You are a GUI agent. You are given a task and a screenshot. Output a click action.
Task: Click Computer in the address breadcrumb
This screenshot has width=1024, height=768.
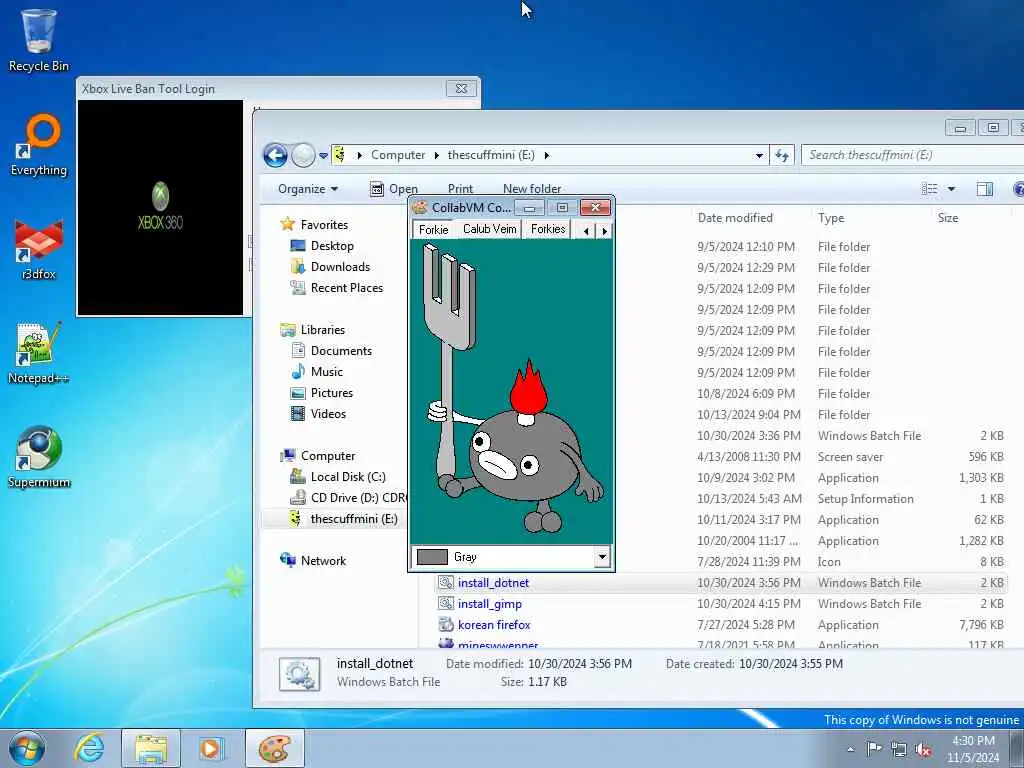(398, 155)
